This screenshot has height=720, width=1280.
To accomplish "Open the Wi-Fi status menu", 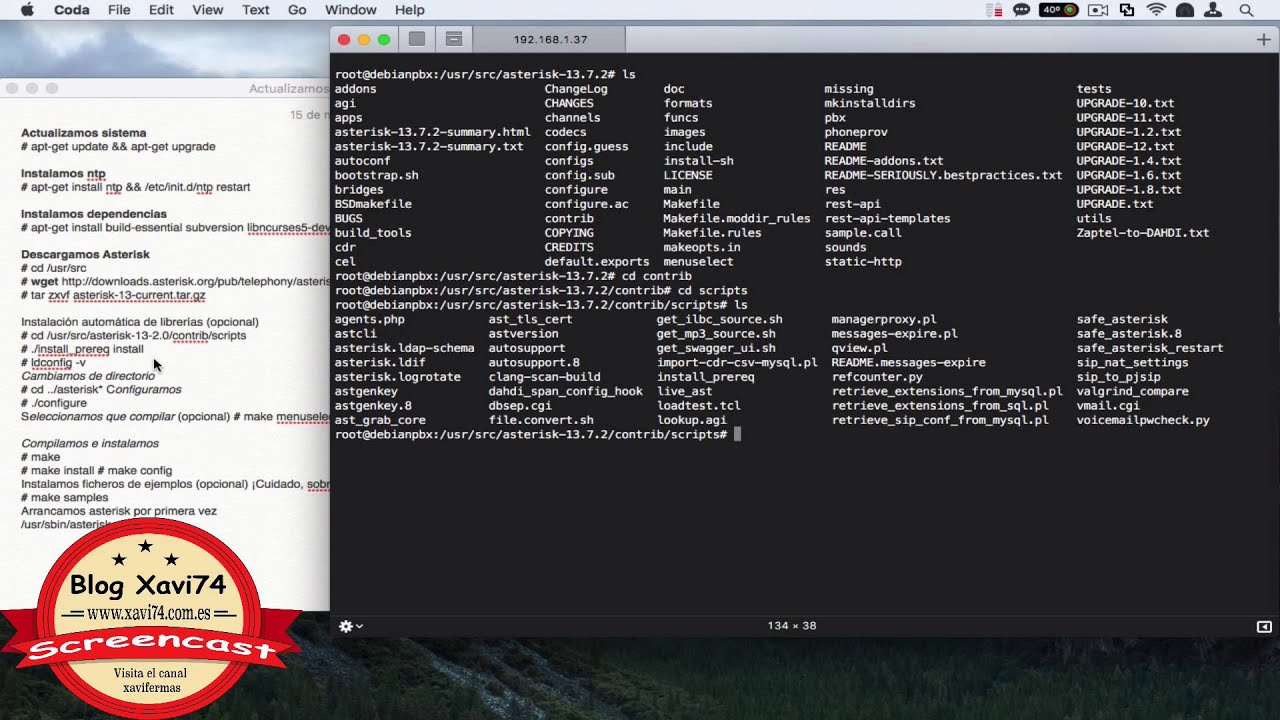I will tap(1156, 10).
